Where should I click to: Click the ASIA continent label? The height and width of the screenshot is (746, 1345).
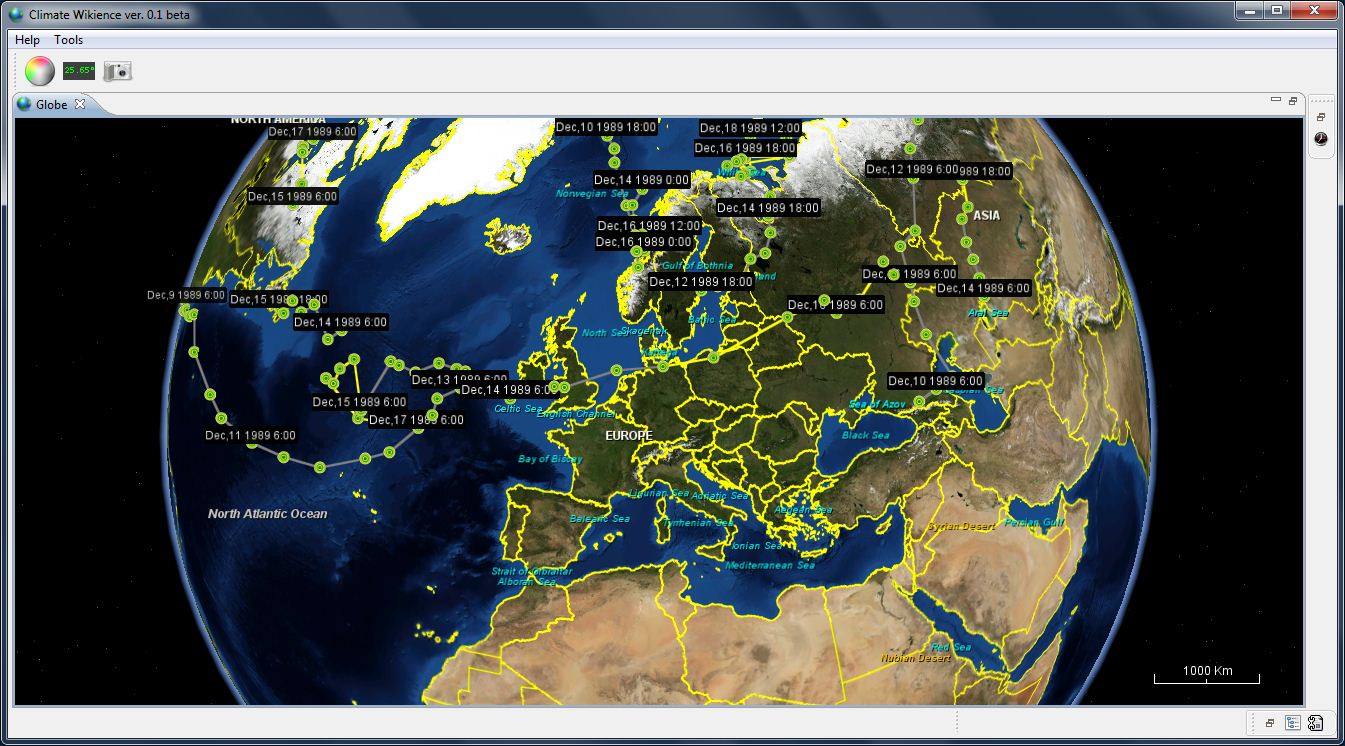point(987,215)
